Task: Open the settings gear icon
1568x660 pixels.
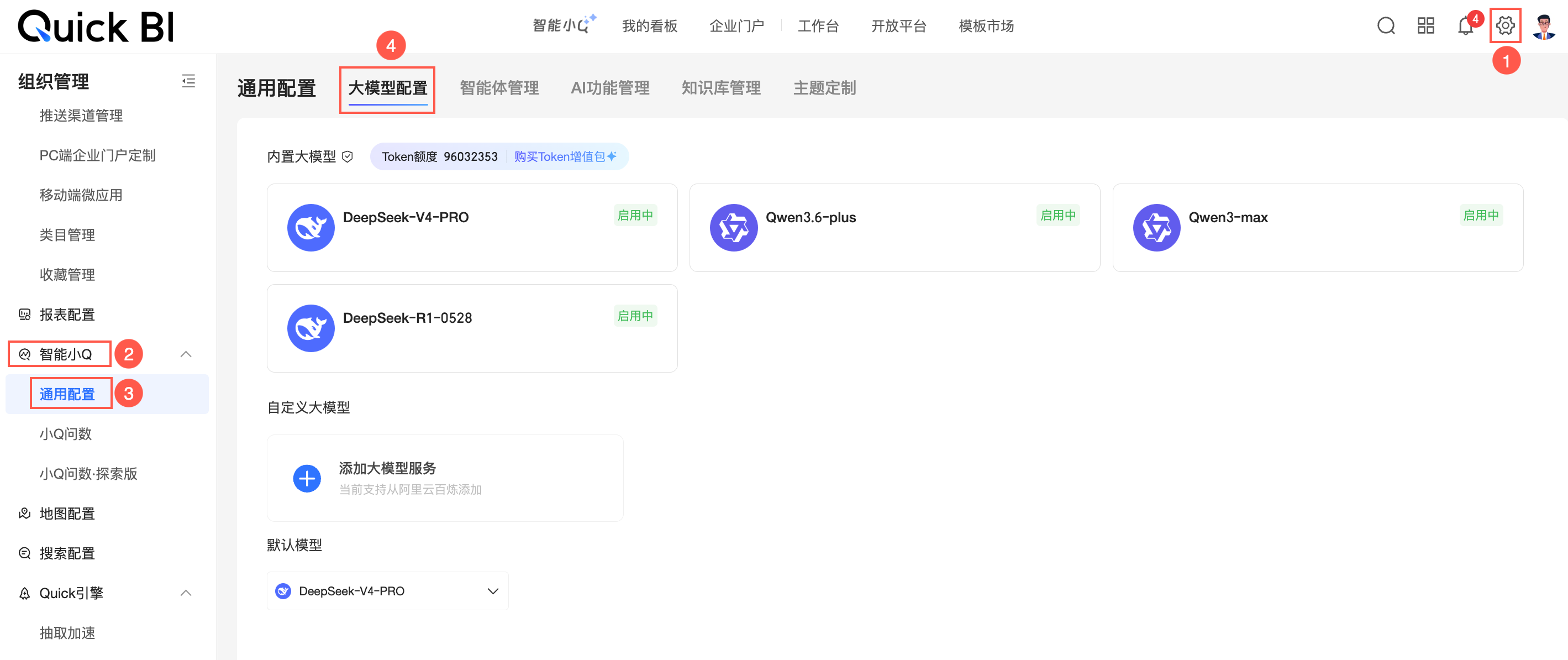Action: tap(1506, 25)
